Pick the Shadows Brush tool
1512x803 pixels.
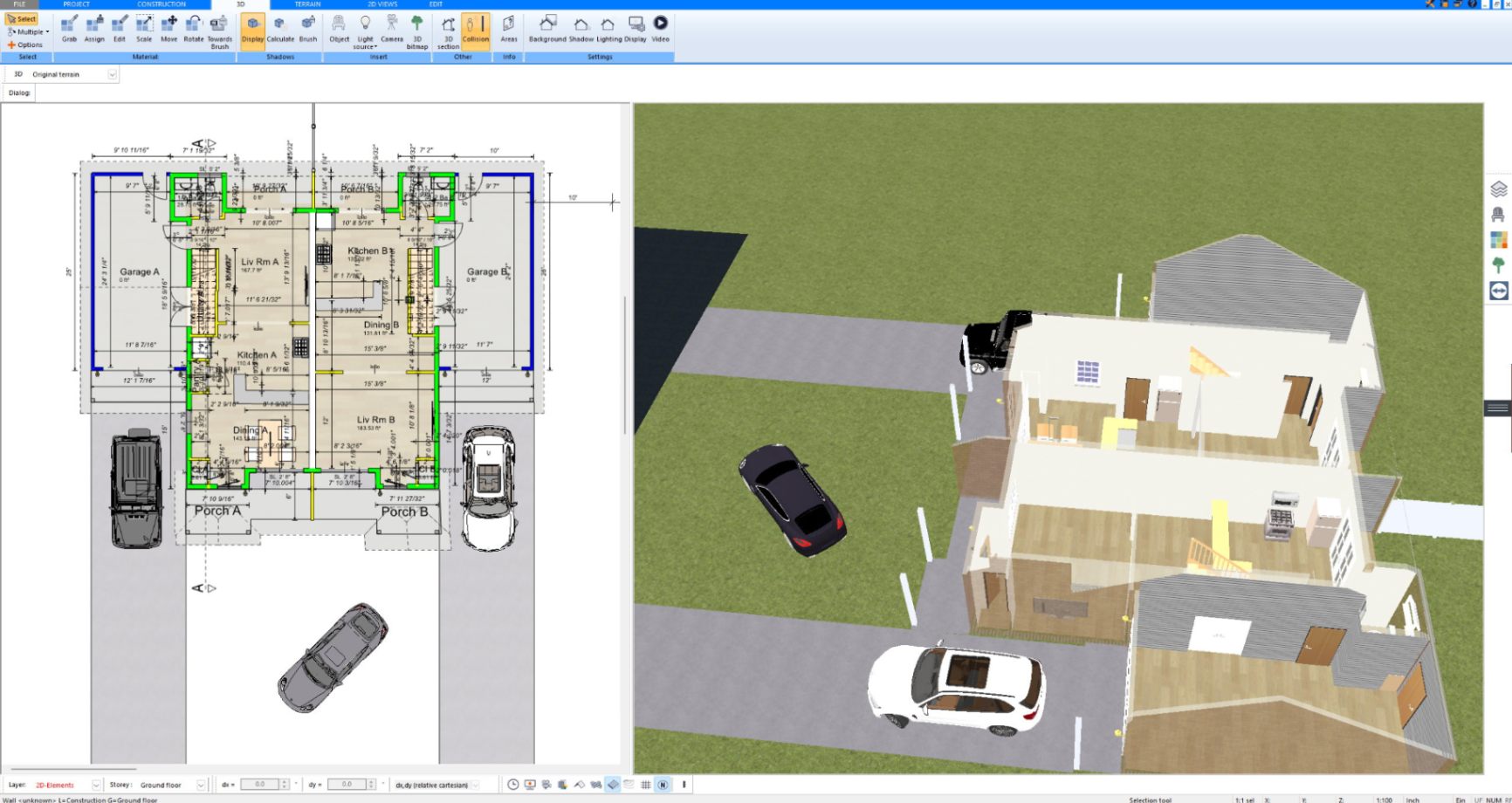(308, 29)
